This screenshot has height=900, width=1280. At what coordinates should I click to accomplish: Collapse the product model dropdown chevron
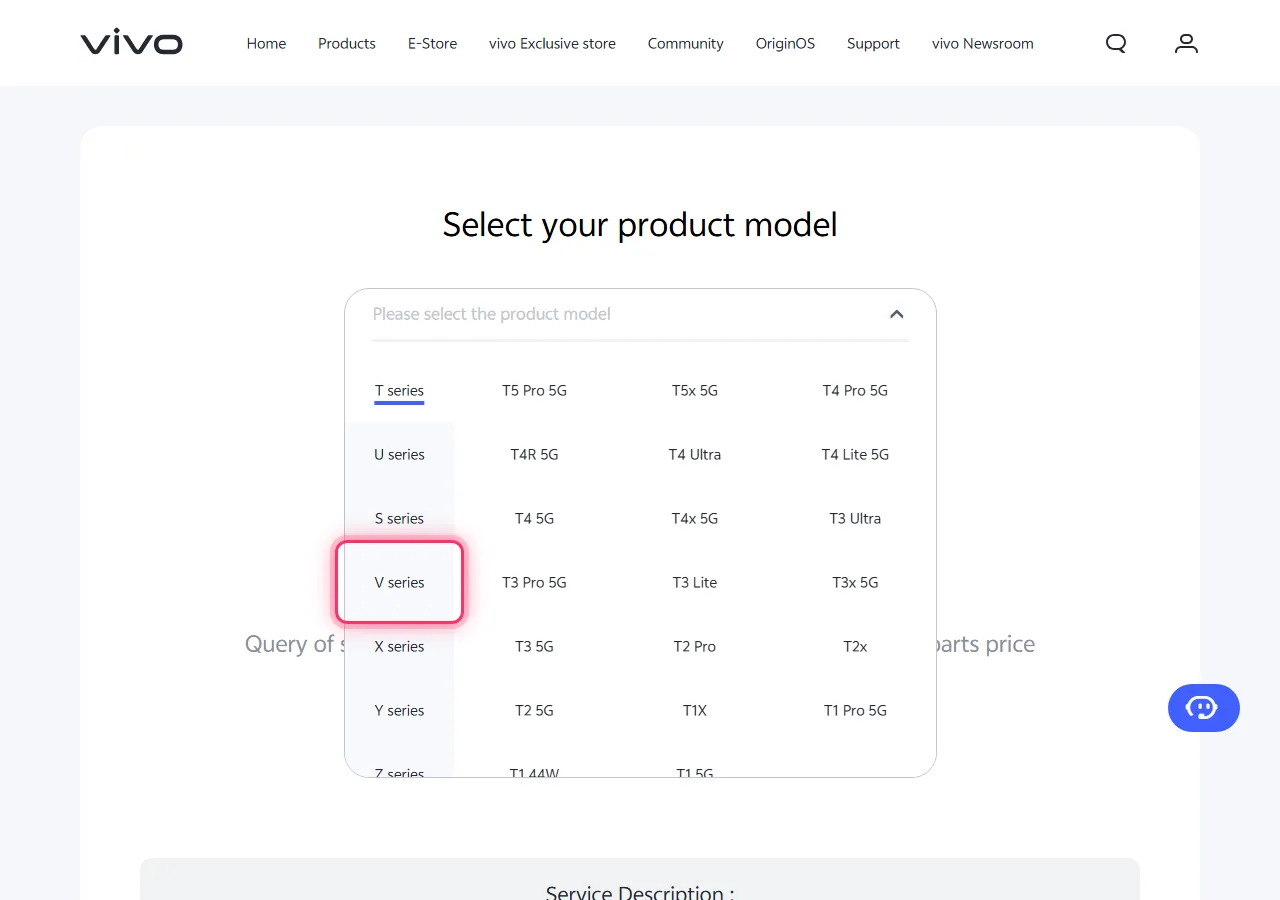tap(897, 314)
